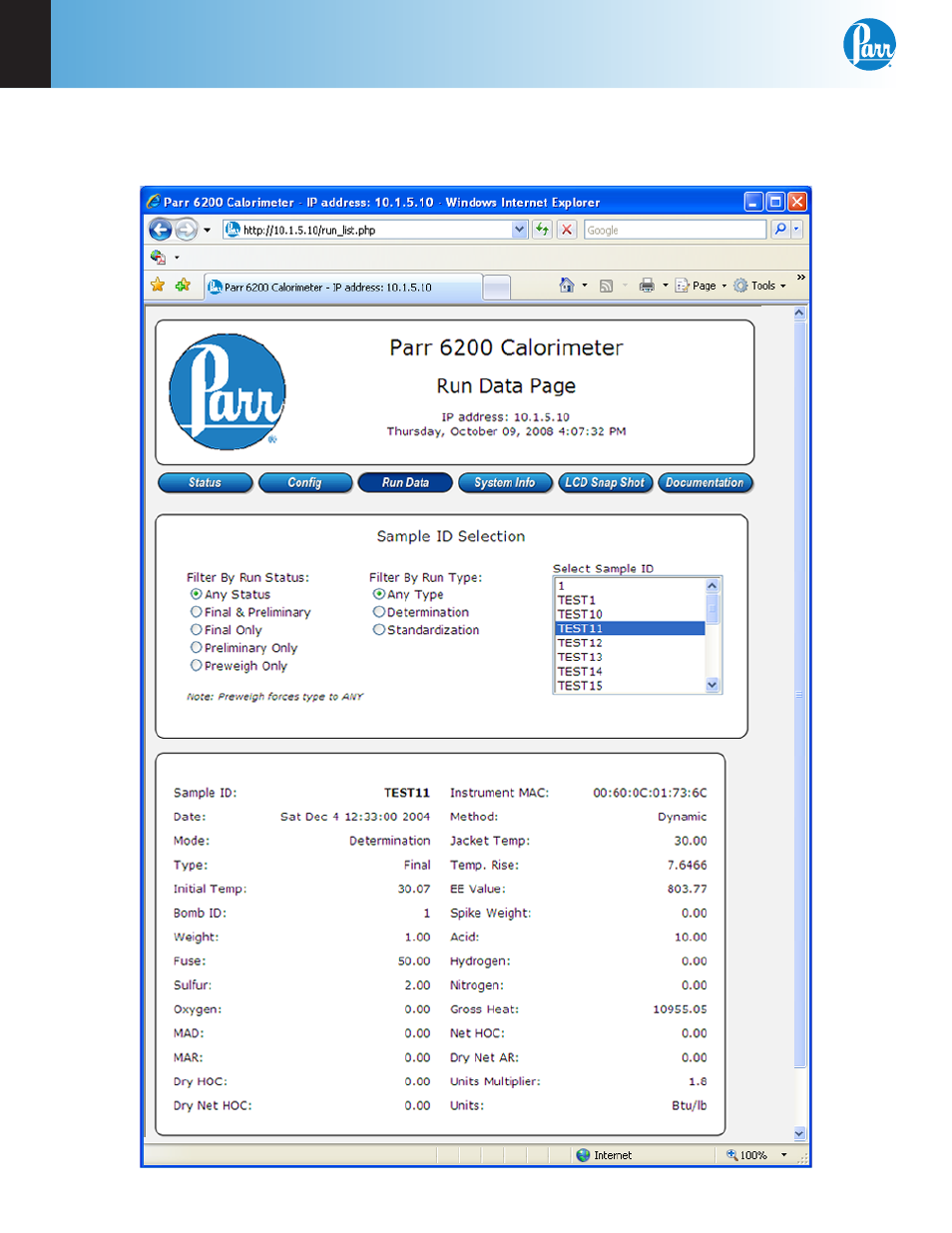The width and height of the screenshot is (952, 1233).
Task: Minimize the Internet Explorer window
Action: pyautogui.click(x=754, y=202)
